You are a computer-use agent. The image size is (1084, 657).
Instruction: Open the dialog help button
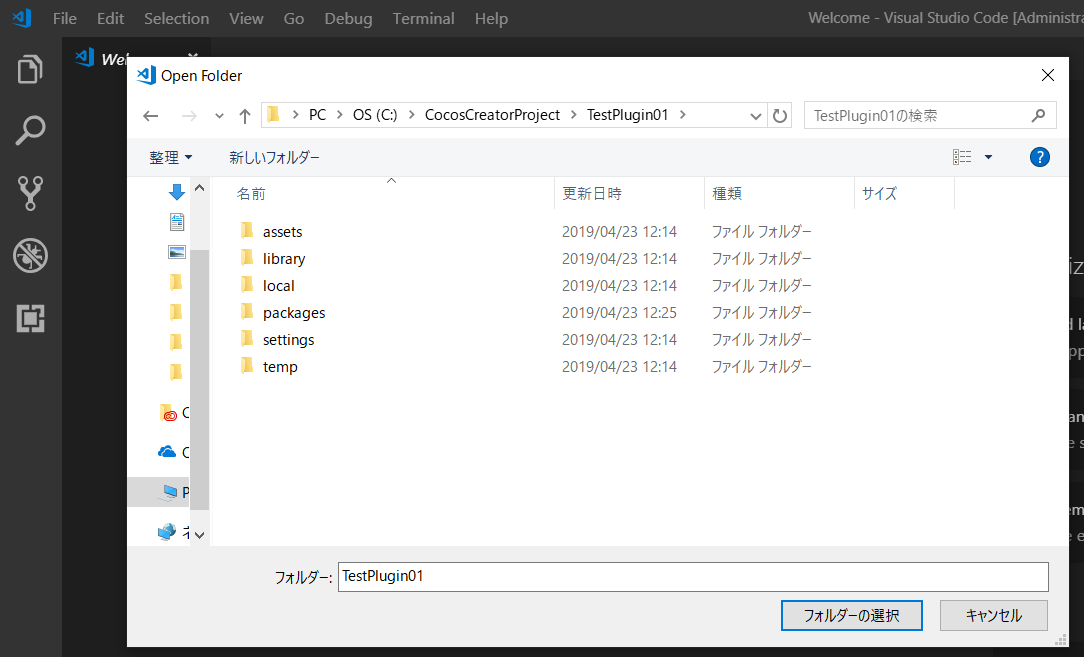(1039, 157)
